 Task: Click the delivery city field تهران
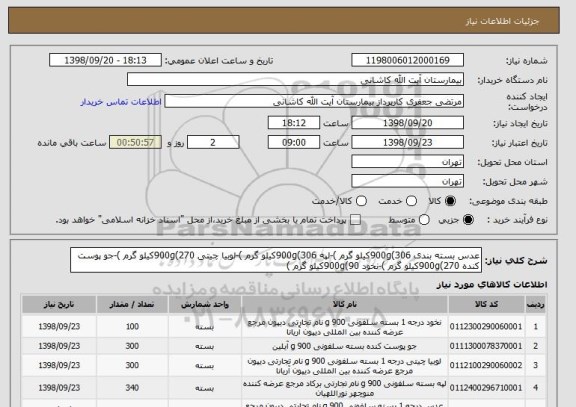coord(407,181)
